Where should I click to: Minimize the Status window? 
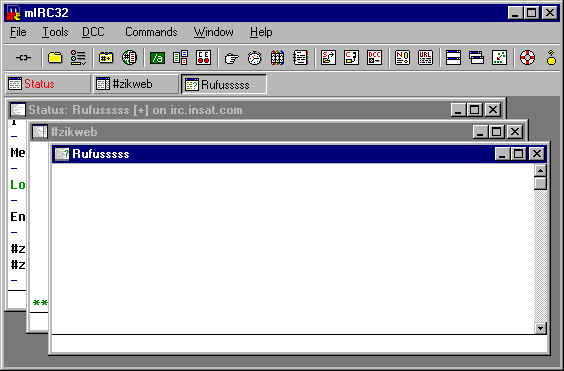(458, 110)
